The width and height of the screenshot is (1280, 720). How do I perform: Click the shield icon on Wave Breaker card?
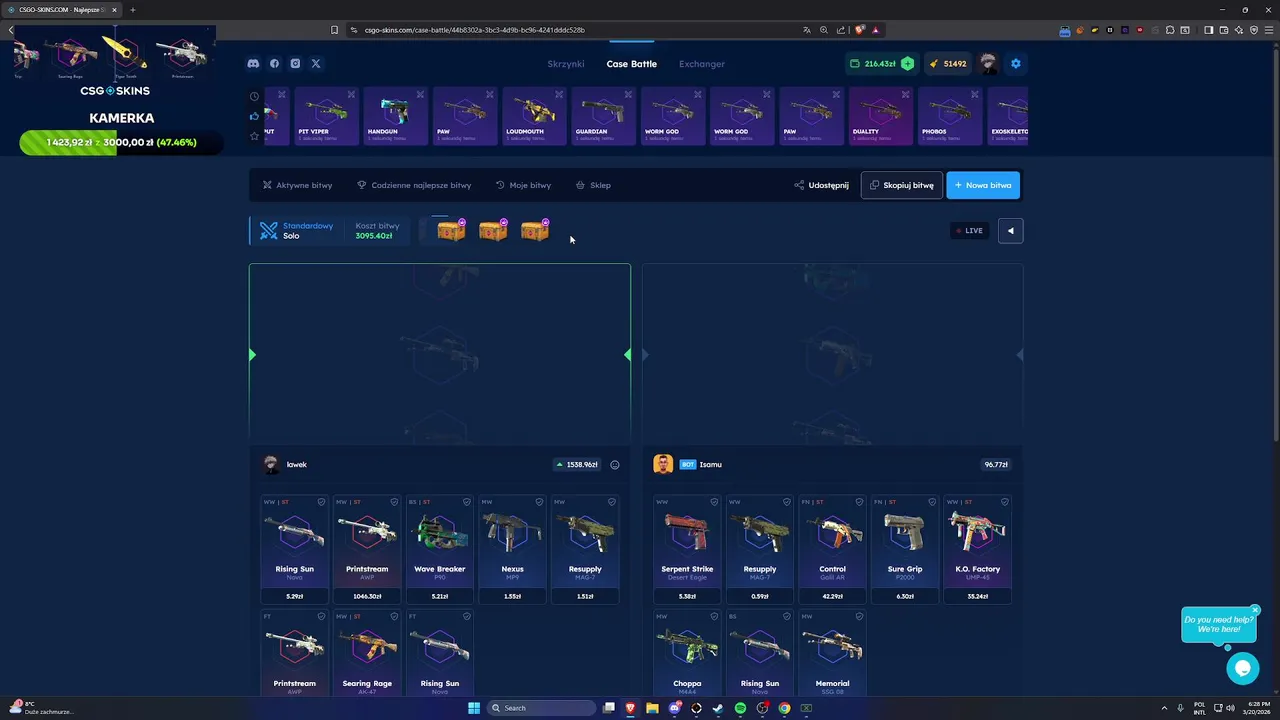tap(467, 502)
